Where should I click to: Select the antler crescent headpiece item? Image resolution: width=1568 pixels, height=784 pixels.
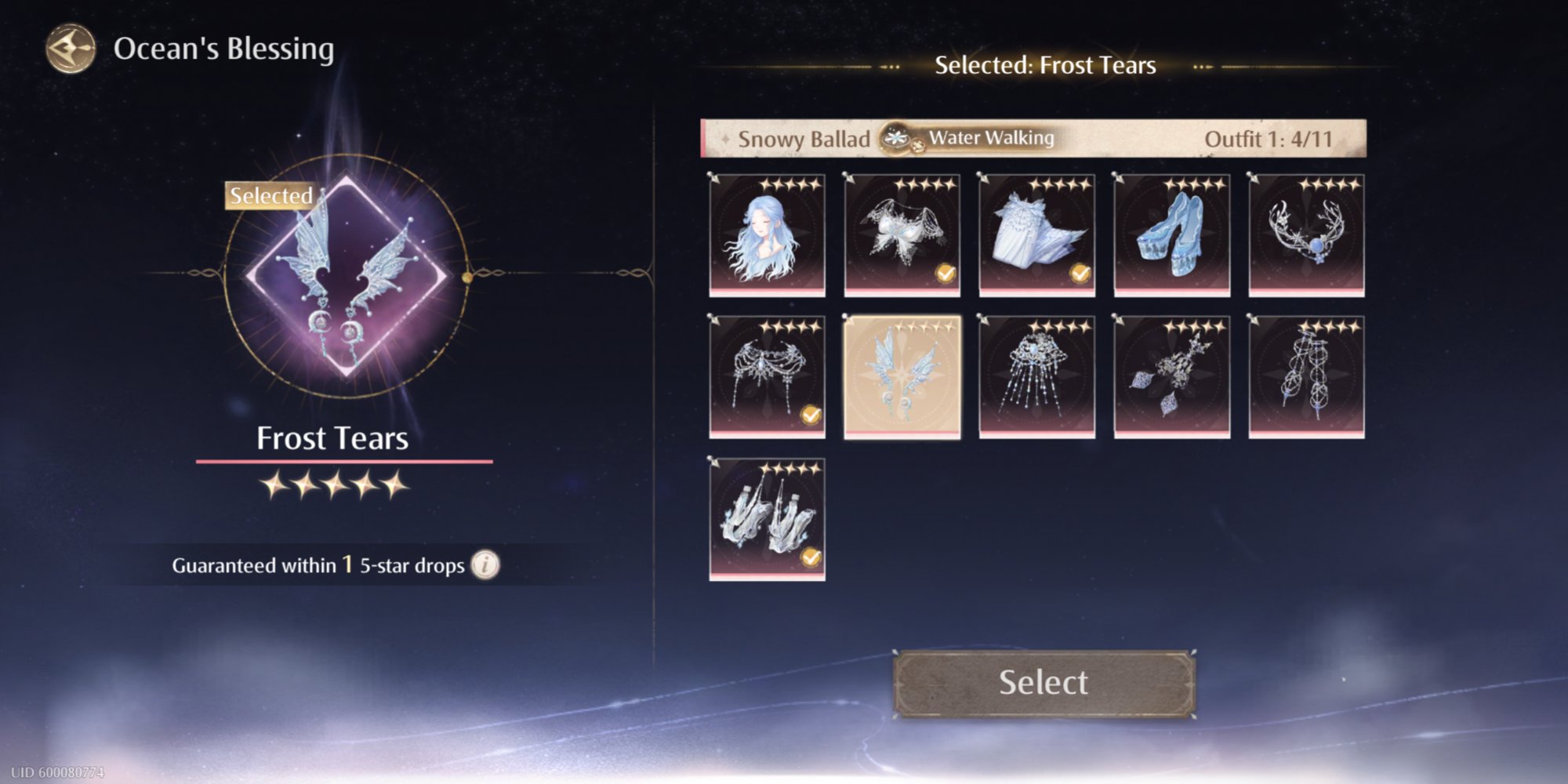point(1306,235)
